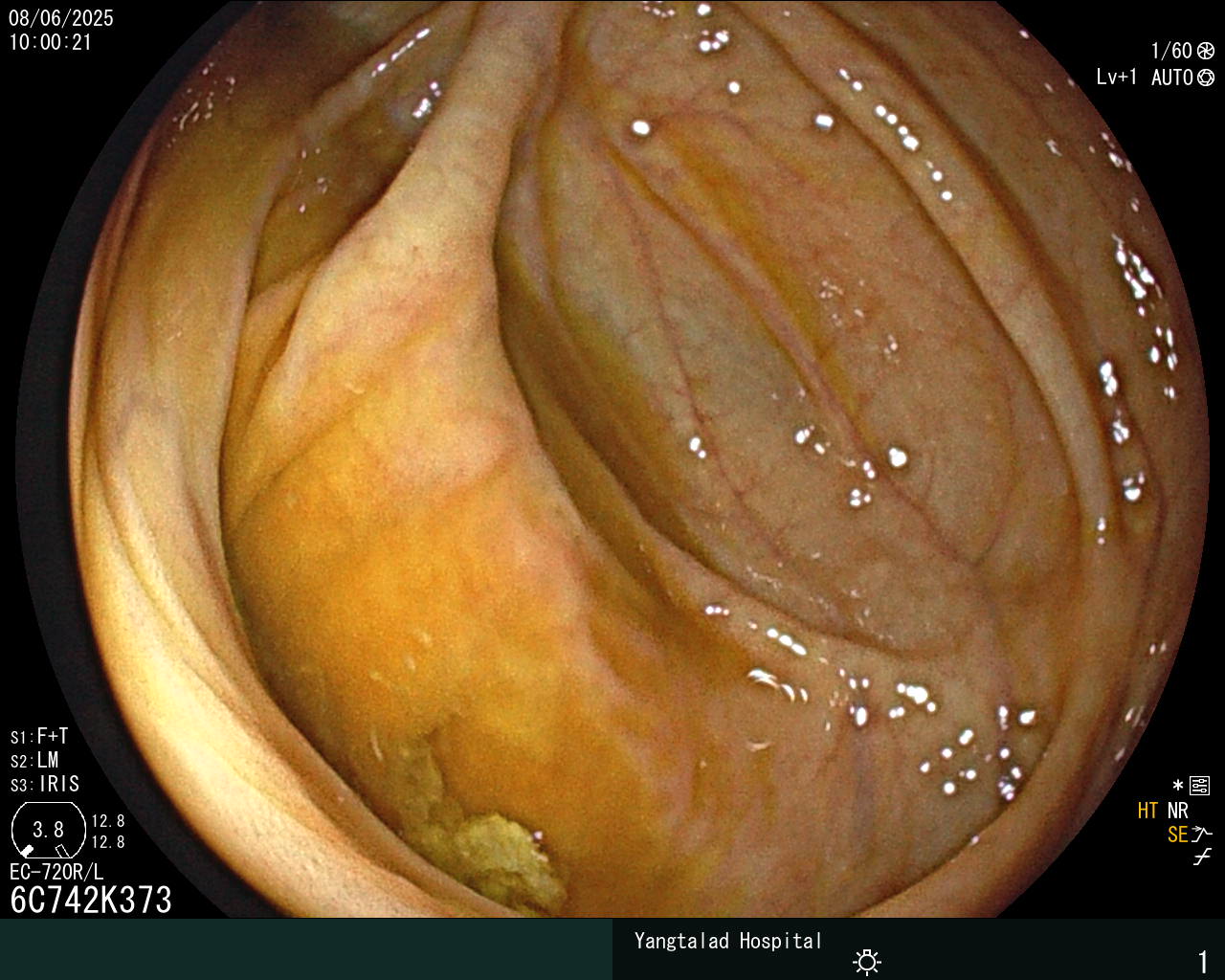Click the SE enhancement indicator
The width and height of the screenshot is (1225, 980).
1177,835
